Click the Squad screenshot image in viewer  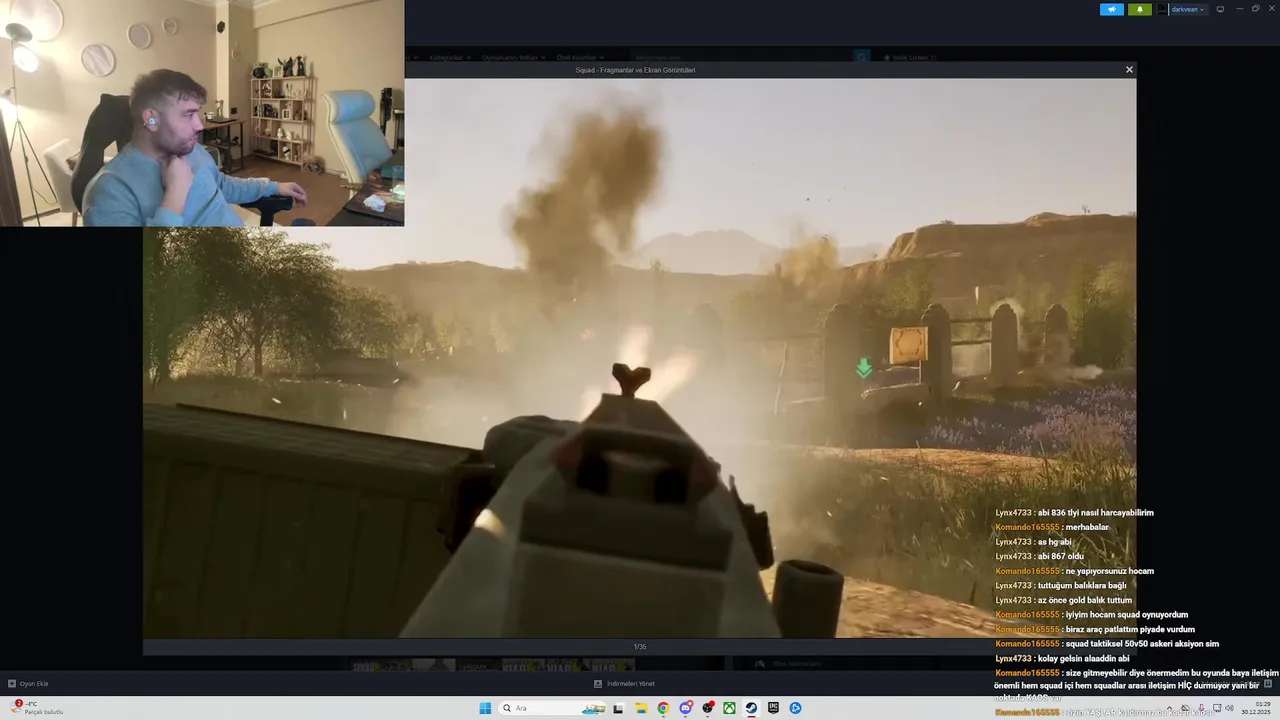click(639, 357)
